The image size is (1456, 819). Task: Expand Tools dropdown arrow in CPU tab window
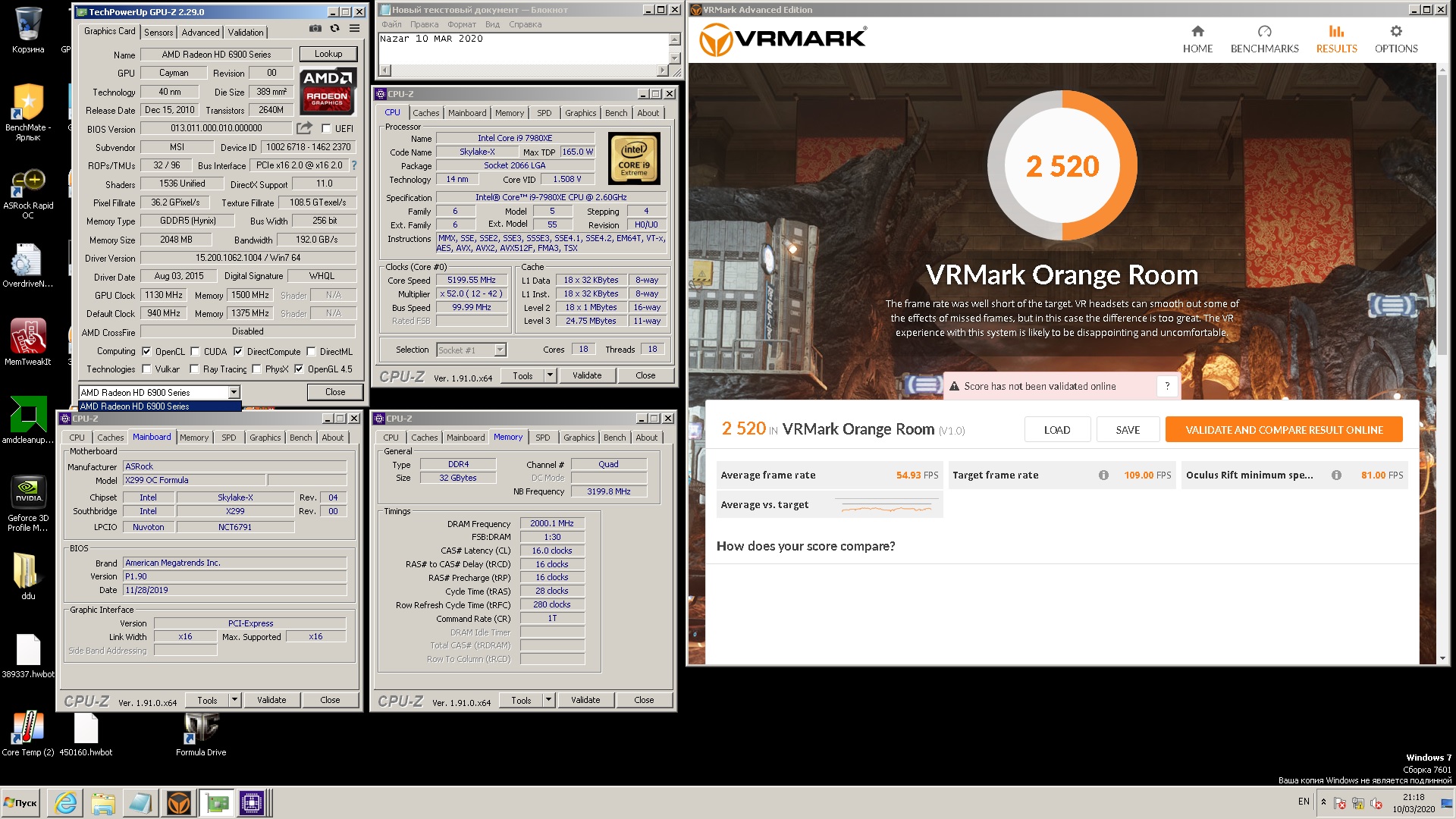pos(550,375)
